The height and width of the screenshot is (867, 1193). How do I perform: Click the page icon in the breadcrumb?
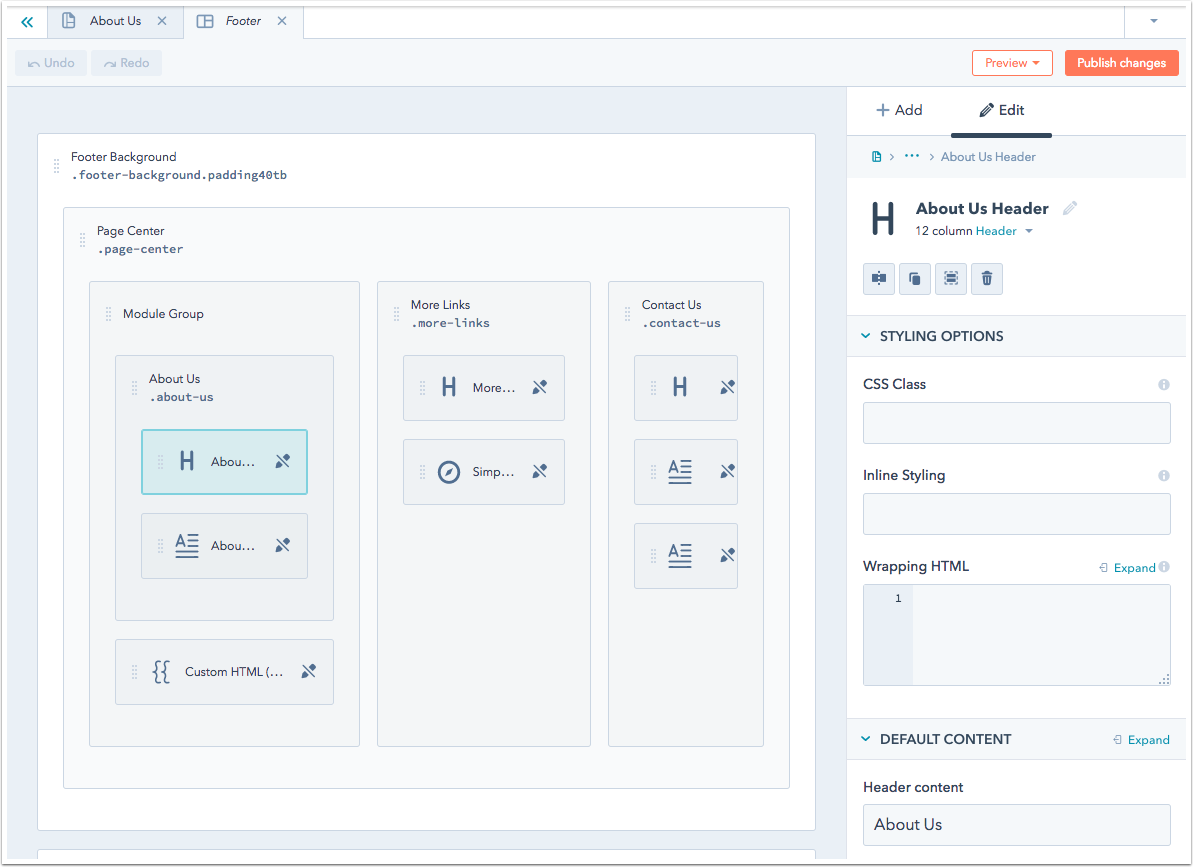(876, 156)
